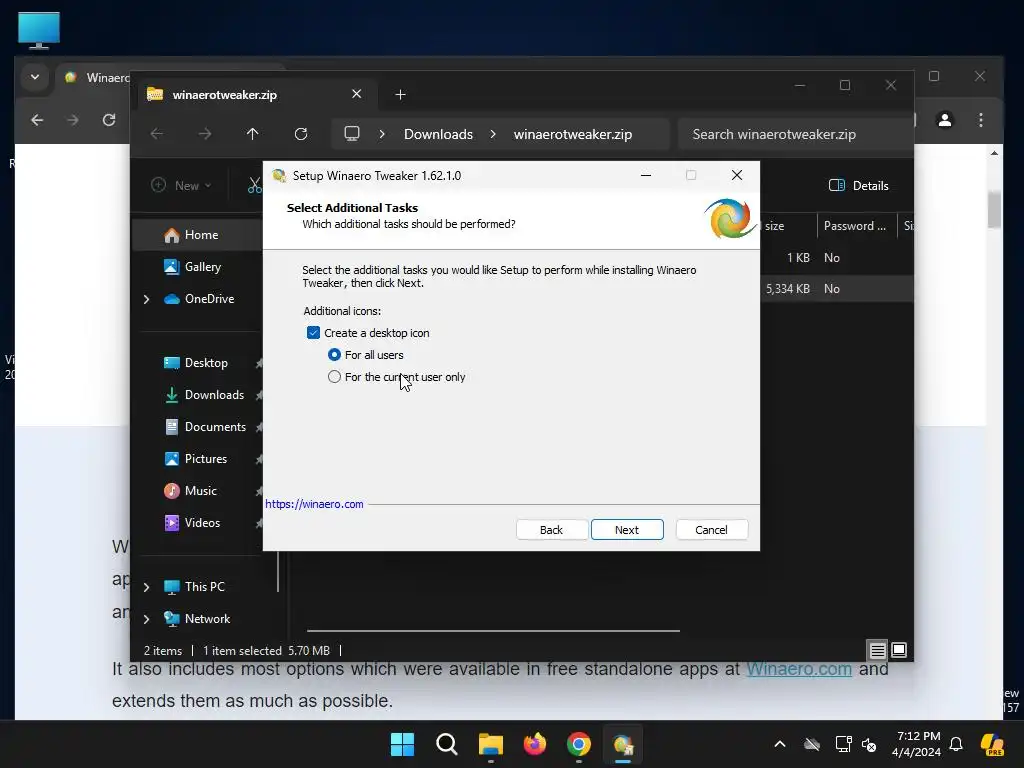Select the For all users option
Image resolution: width=1024 pixels, height=768 pixels.
point(334,355)
